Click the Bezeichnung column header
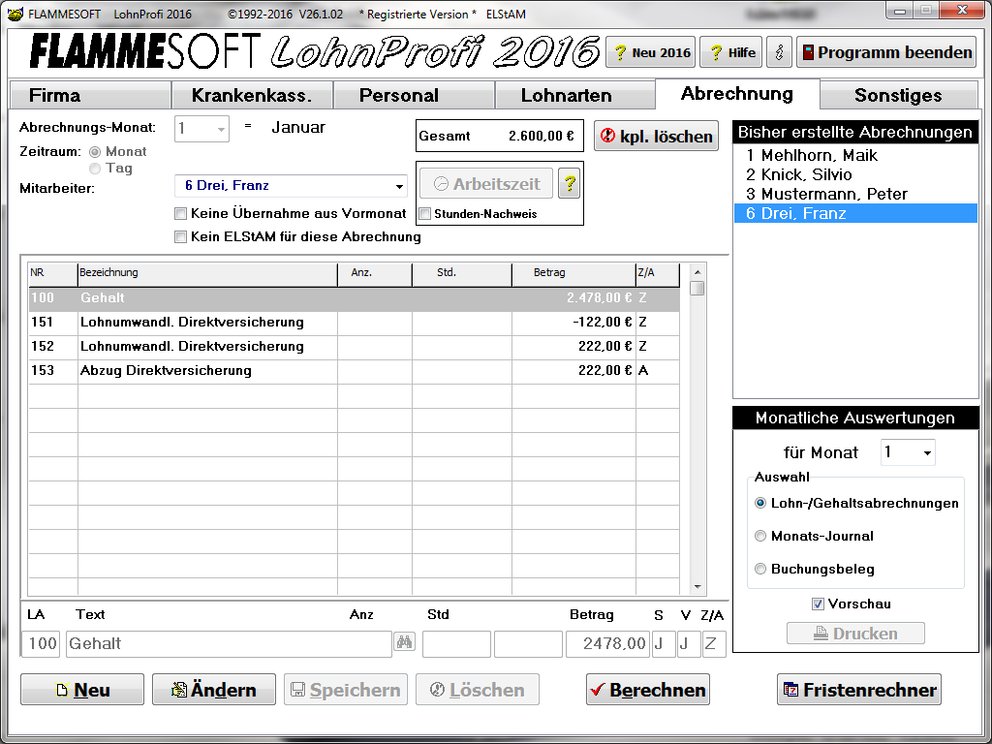992x744 pixels. (x=208, y=273)
